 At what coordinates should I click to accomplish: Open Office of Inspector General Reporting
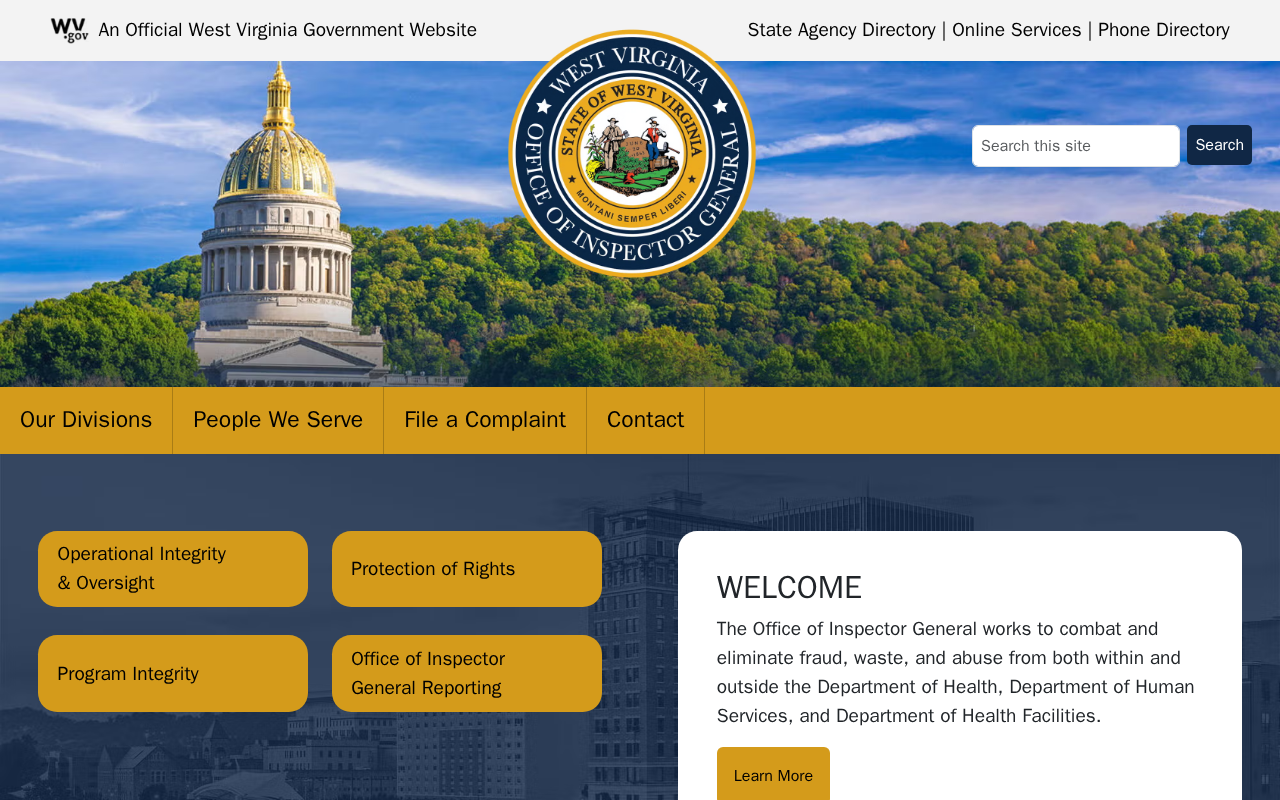point(467,674)
